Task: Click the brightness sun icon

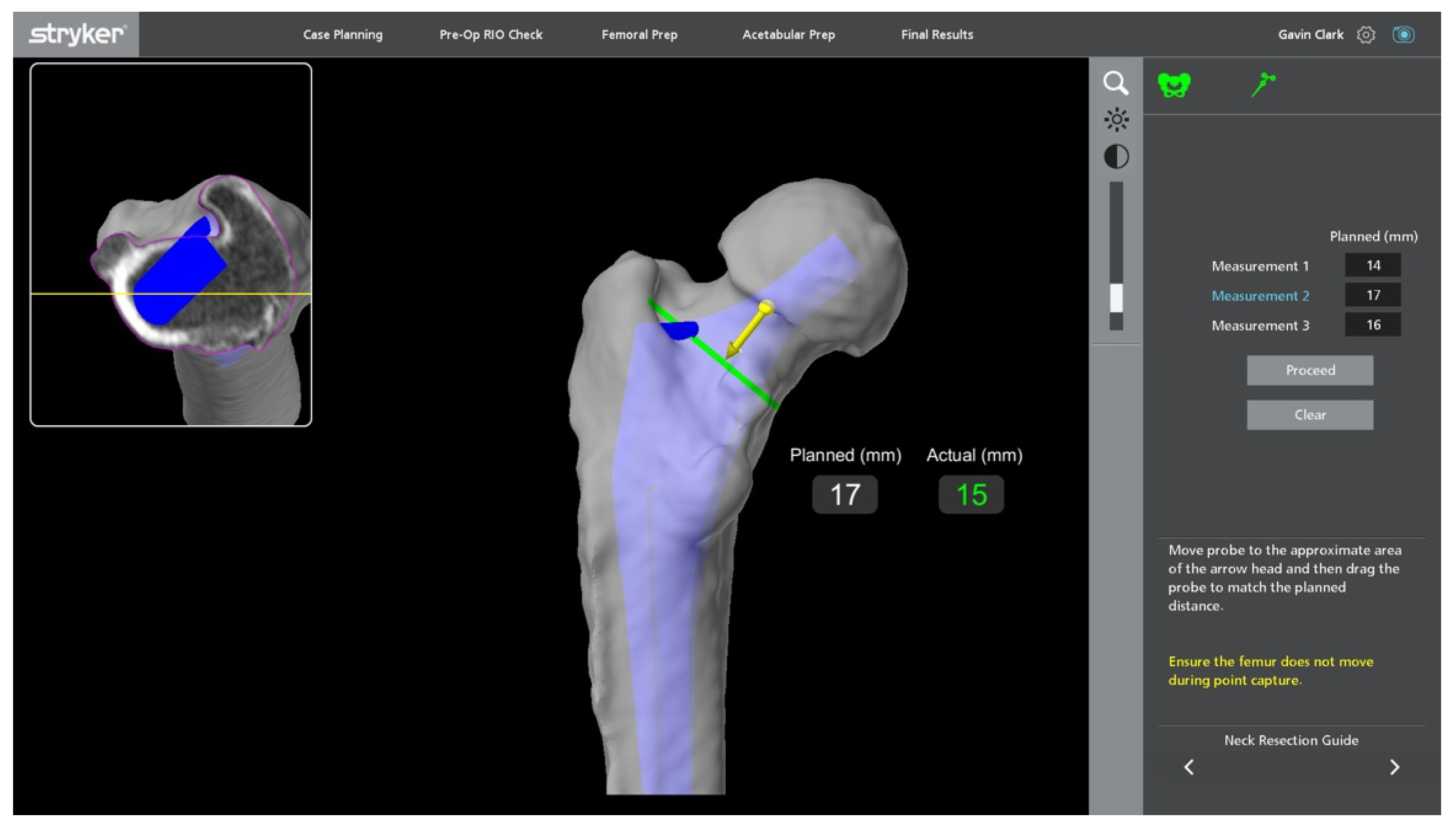Action: tap(1116, 120)
